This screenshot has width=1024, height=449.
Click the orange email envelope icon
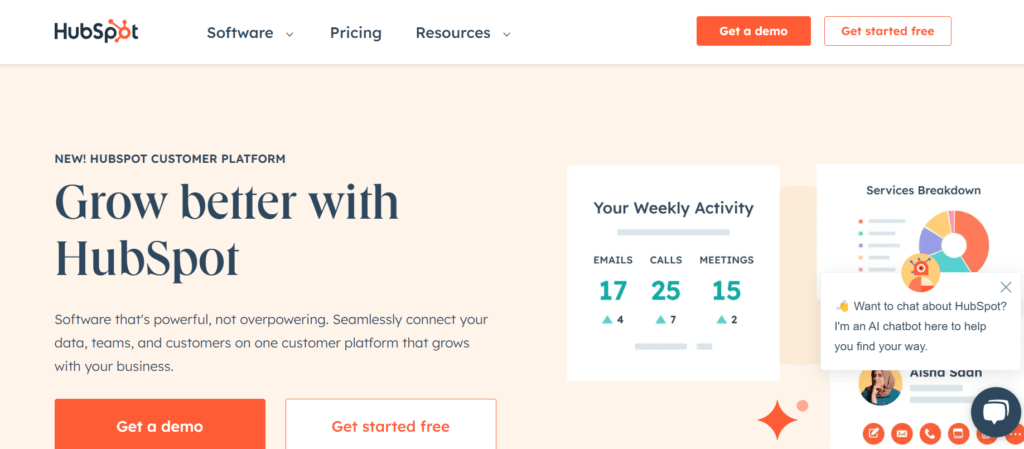tap(902, 433)
